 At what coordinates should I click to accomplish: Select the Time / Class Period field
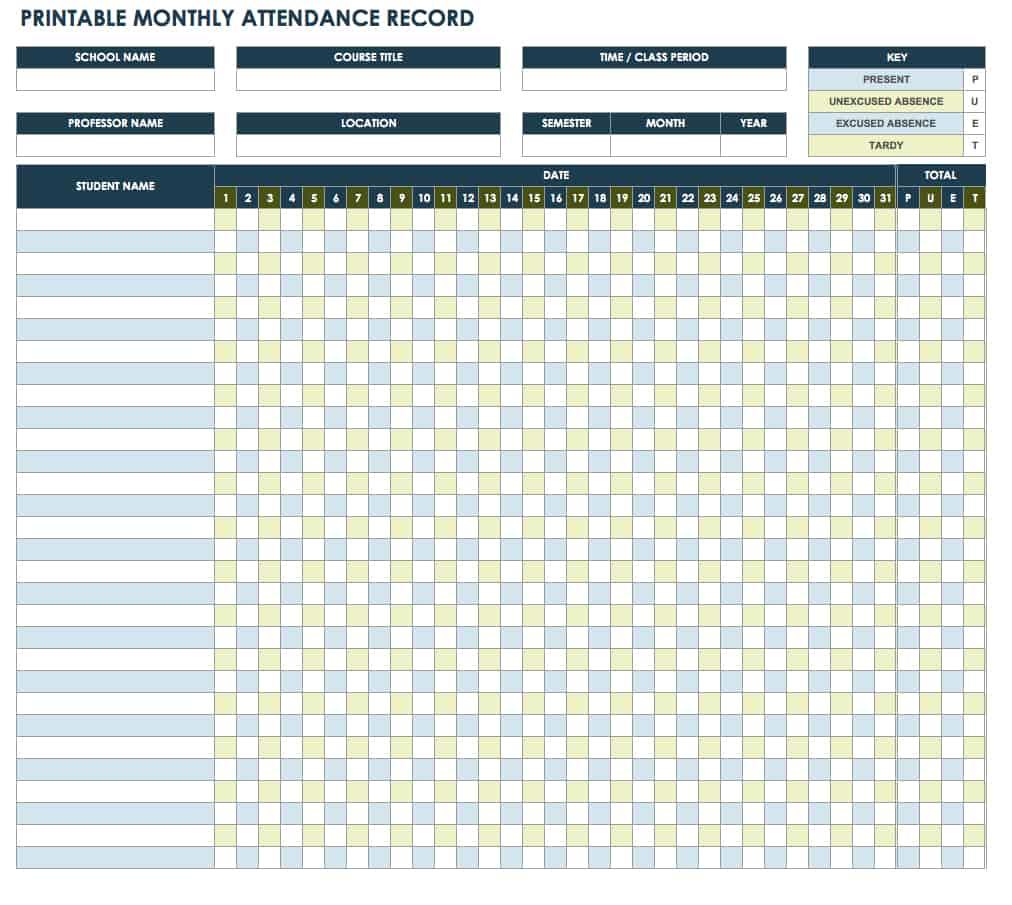(x=655, y=78)
